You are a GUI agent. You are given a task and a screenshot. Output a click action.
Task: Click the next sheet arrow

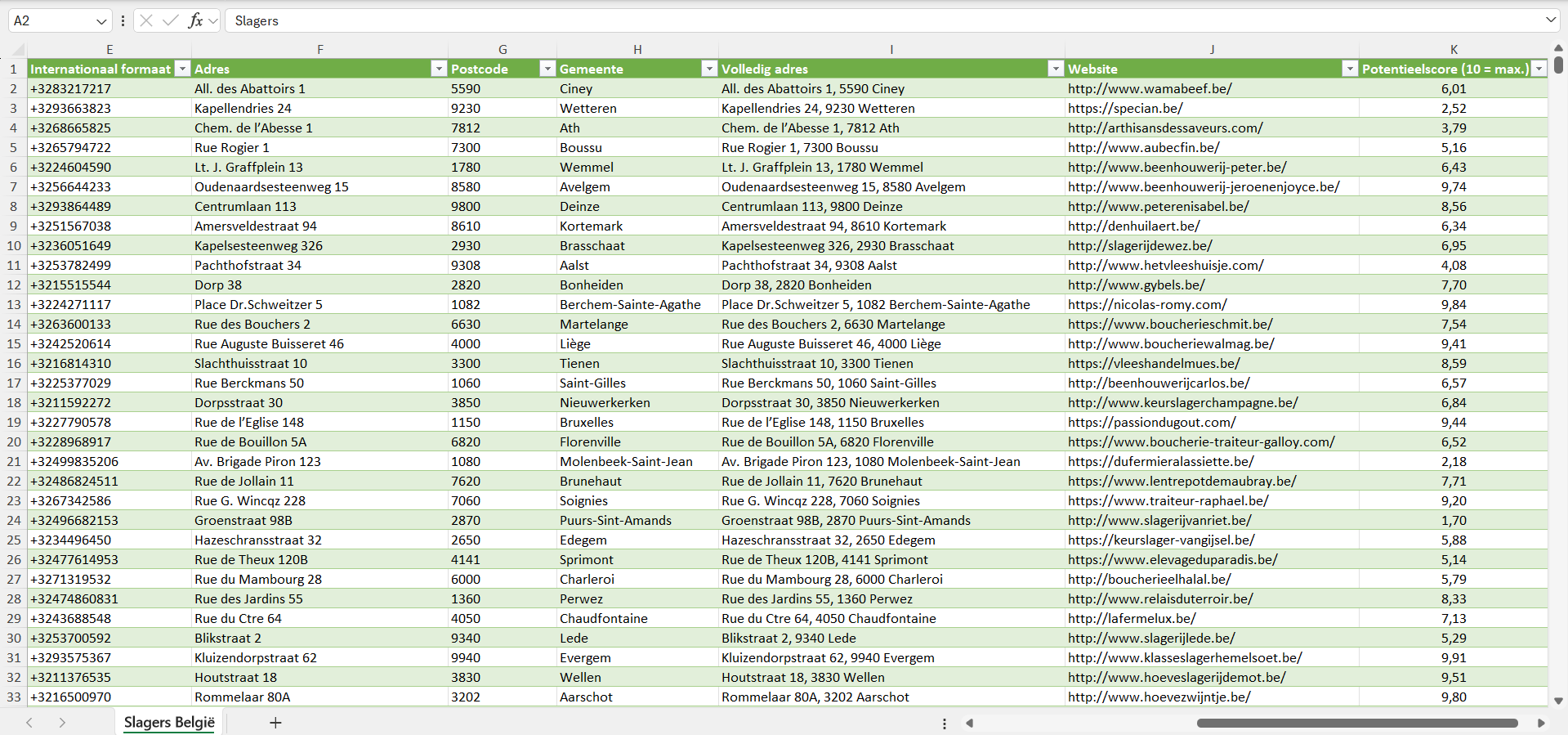[62, 723]
